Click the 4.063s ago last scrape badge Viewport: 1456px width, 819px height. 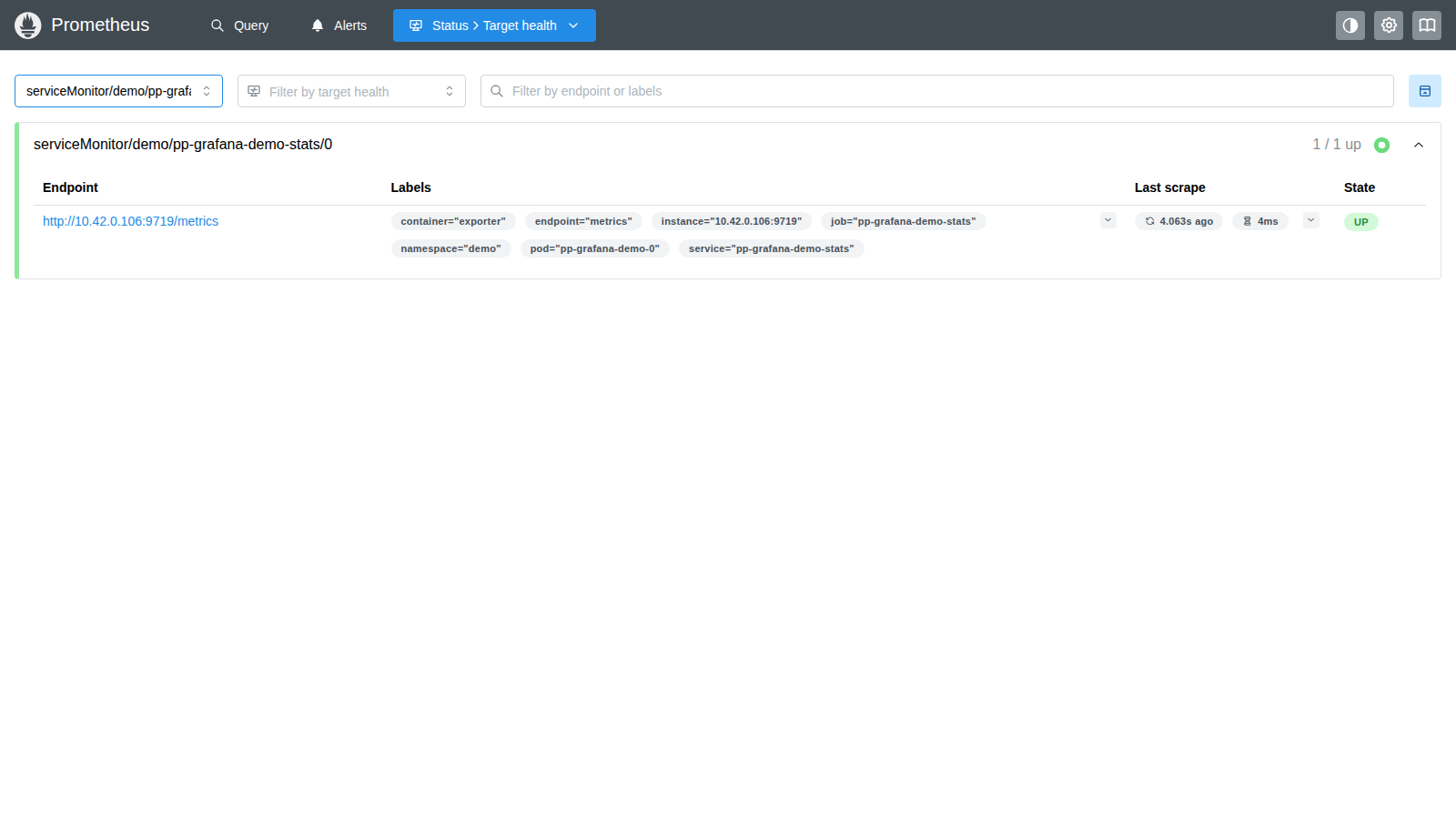click(1178, 221)
